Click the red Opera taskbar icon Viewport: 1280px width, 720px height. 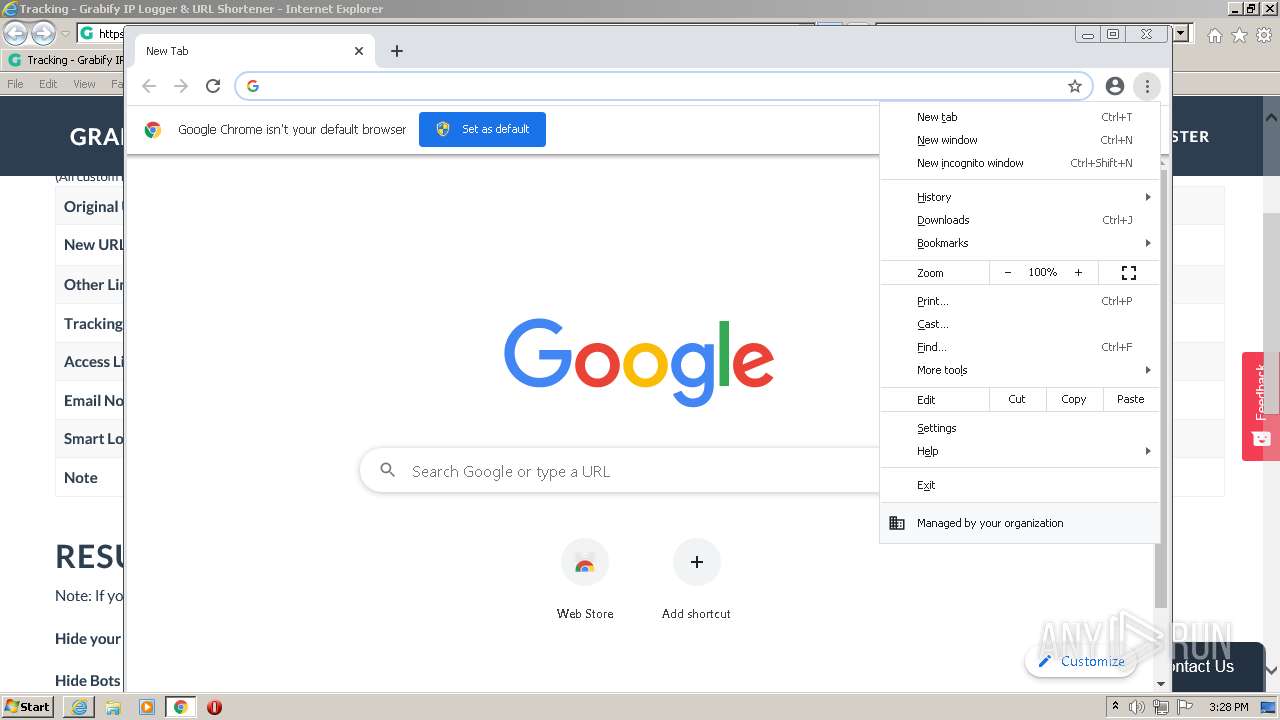point(214,707)
